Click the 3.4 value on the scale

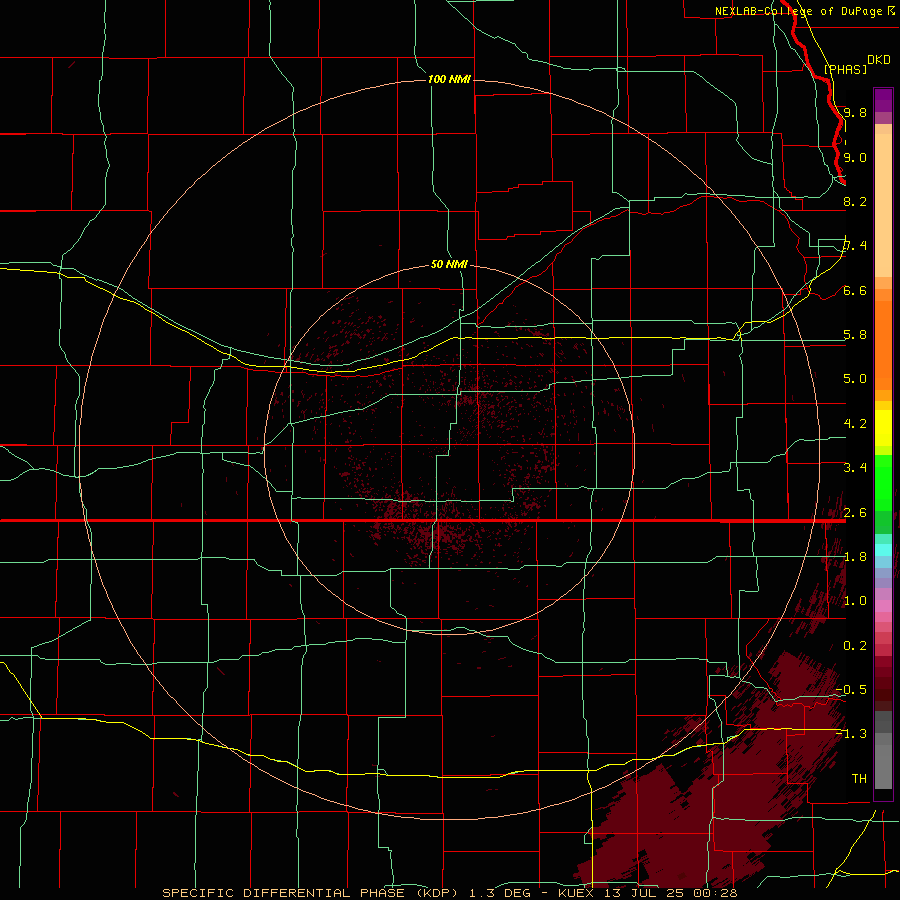coord(855,468)
